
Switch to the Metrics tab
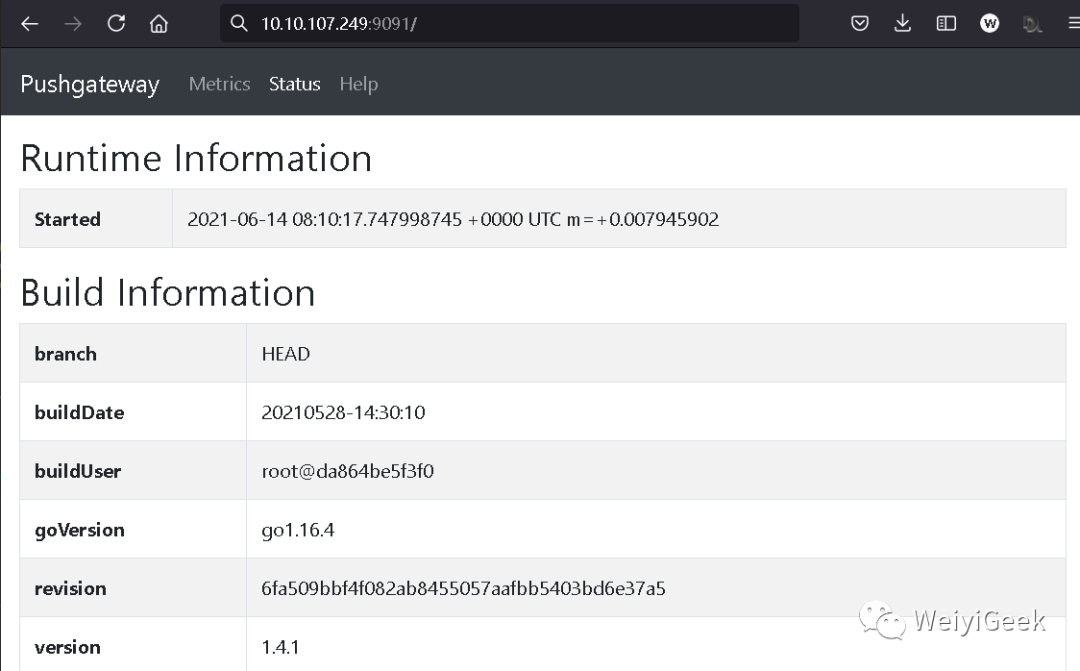[220, 84]
